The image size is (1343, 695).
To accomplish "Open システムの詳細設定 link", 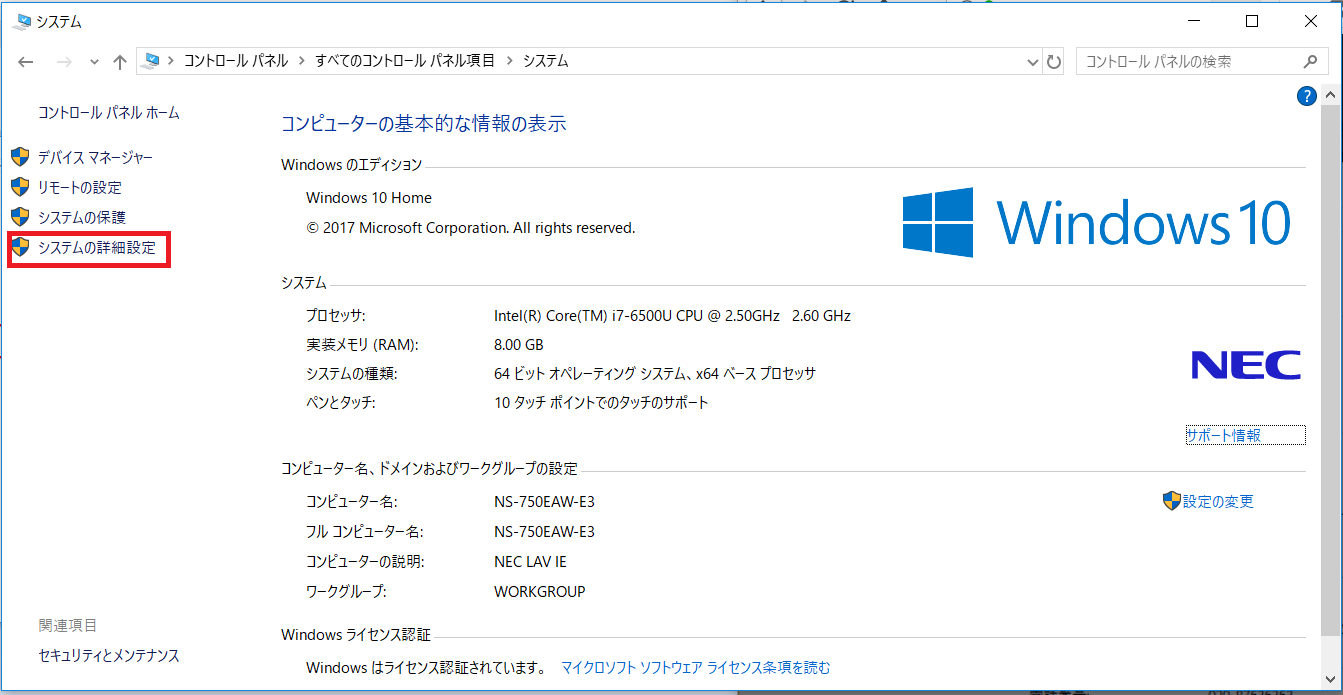I will point(97,247).
